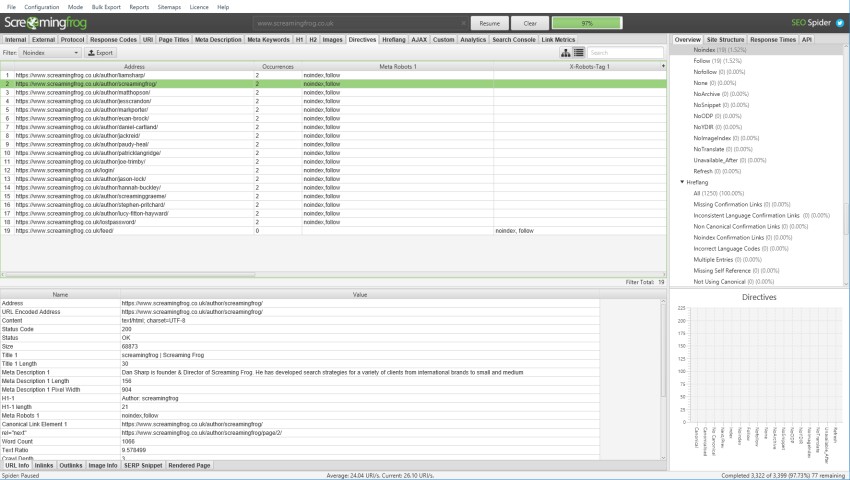Select Missing Confirmation Links item
850x480 pixels.
742,204
